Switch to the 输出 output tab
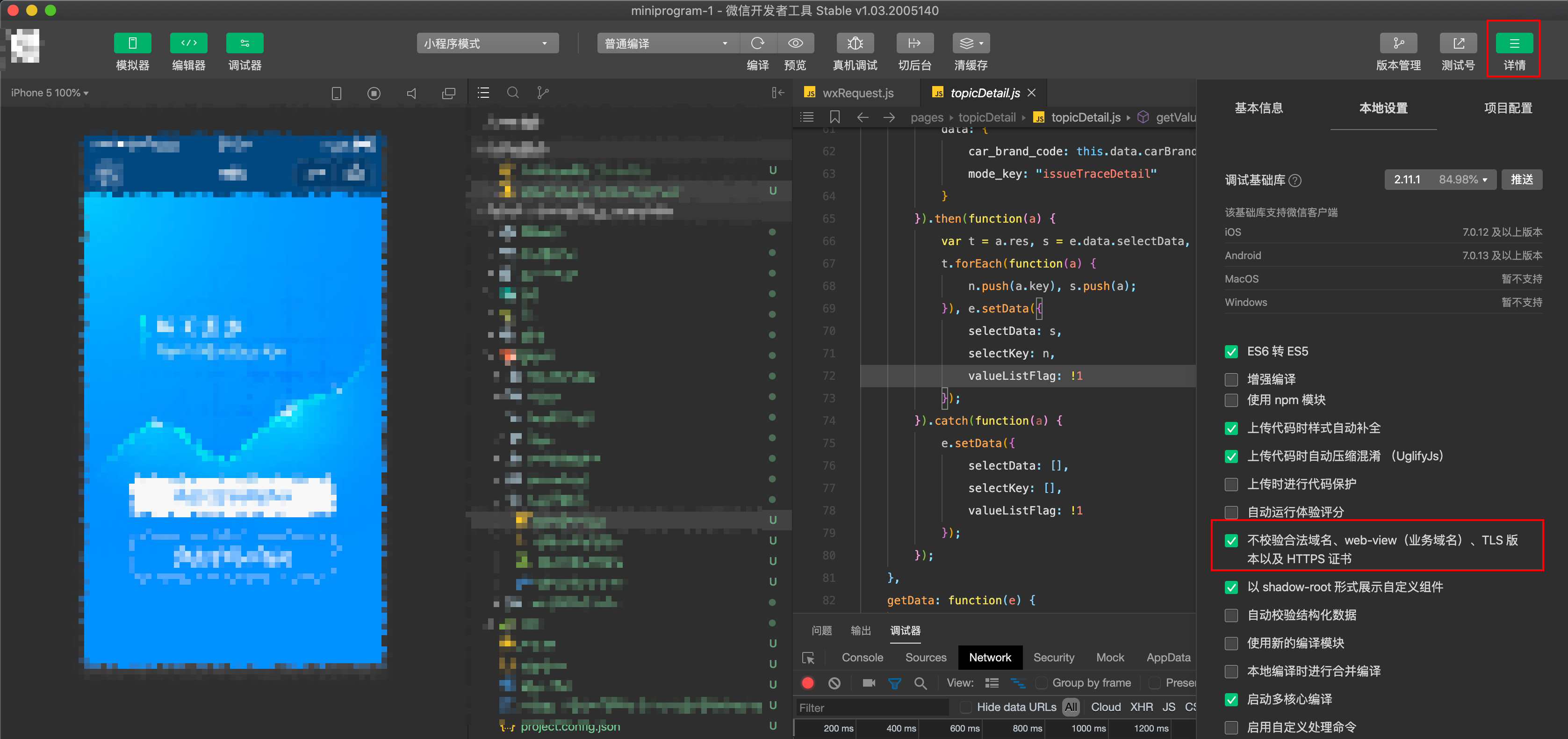The image size is (1568, 739). pos(860,630)
